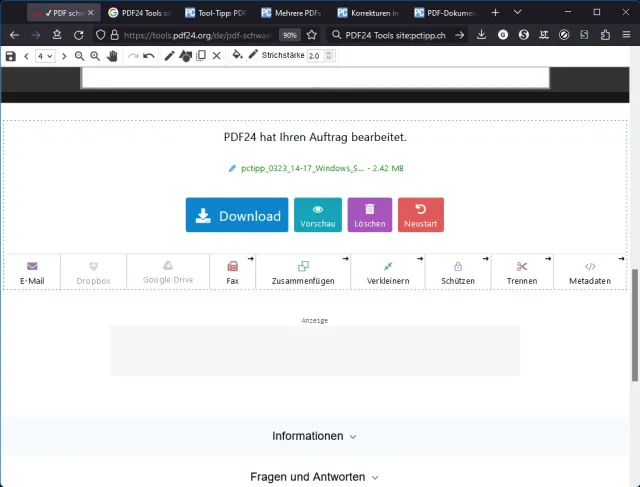The width and height of the screenshot is (640, 487).
Task: Click the browser home icon
Action: click(57, 35)
